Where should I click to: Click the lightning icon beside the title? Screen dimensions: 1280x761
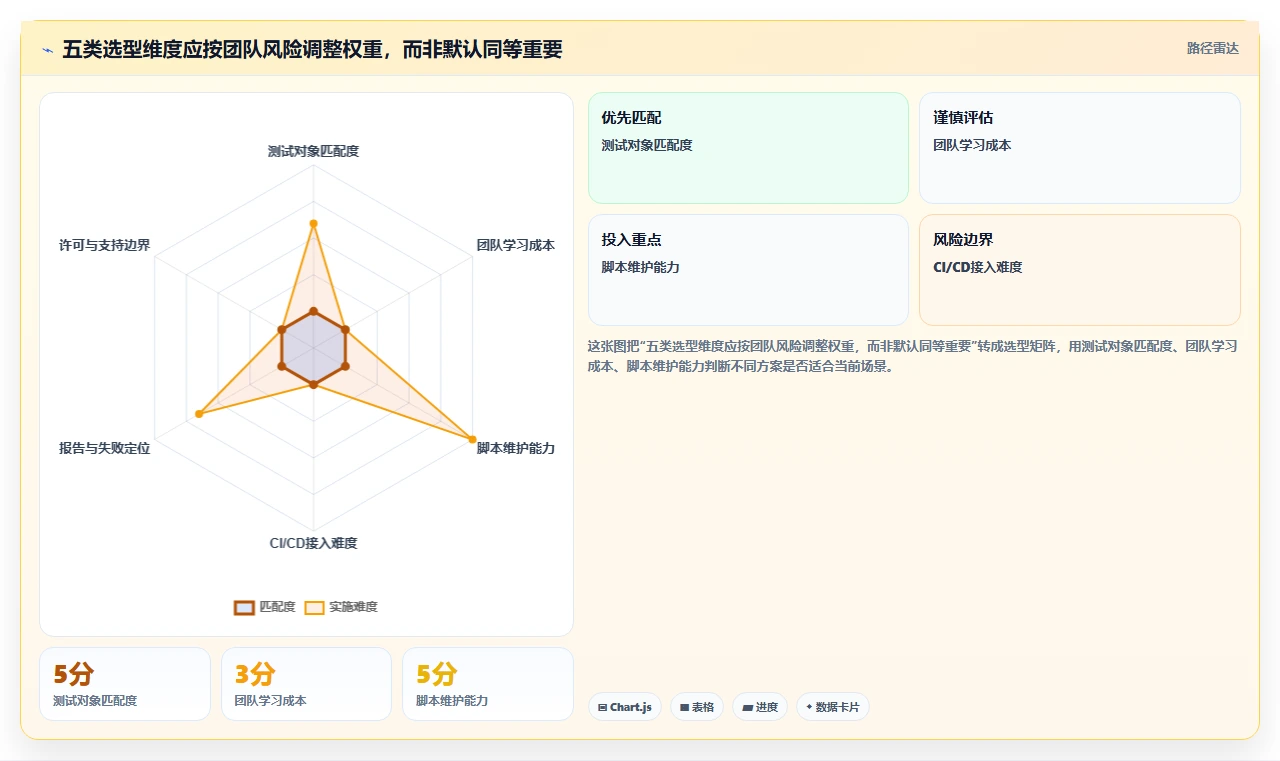tap(48, 49)
